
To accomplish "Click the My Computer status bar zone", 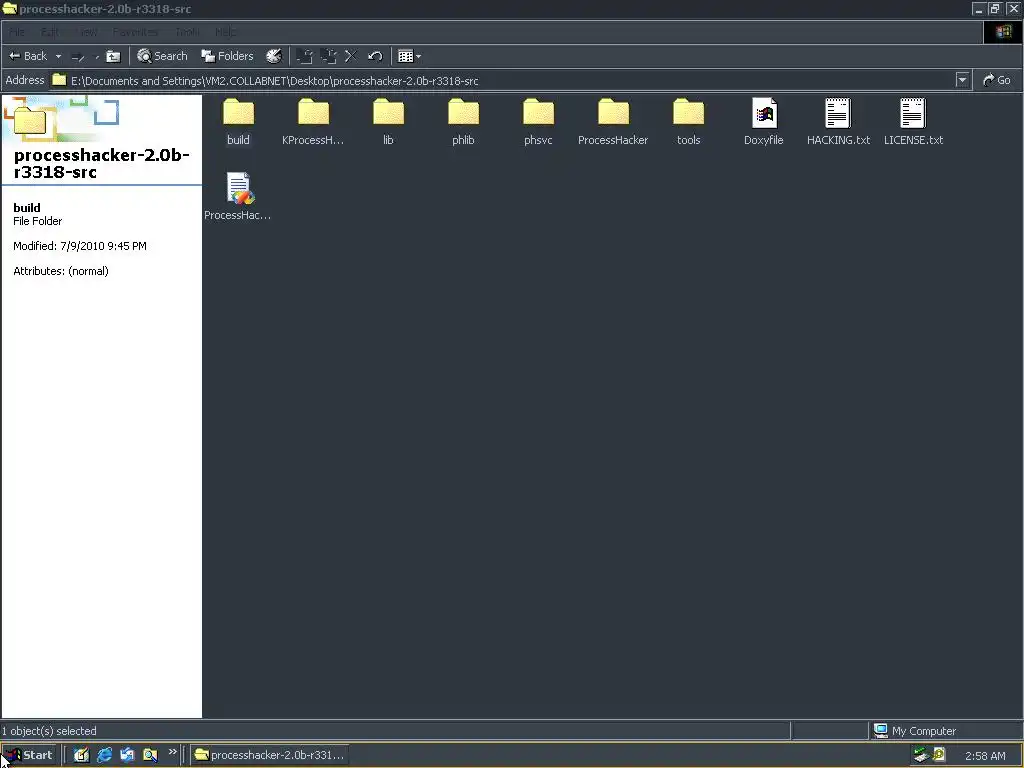I will 945,731.
